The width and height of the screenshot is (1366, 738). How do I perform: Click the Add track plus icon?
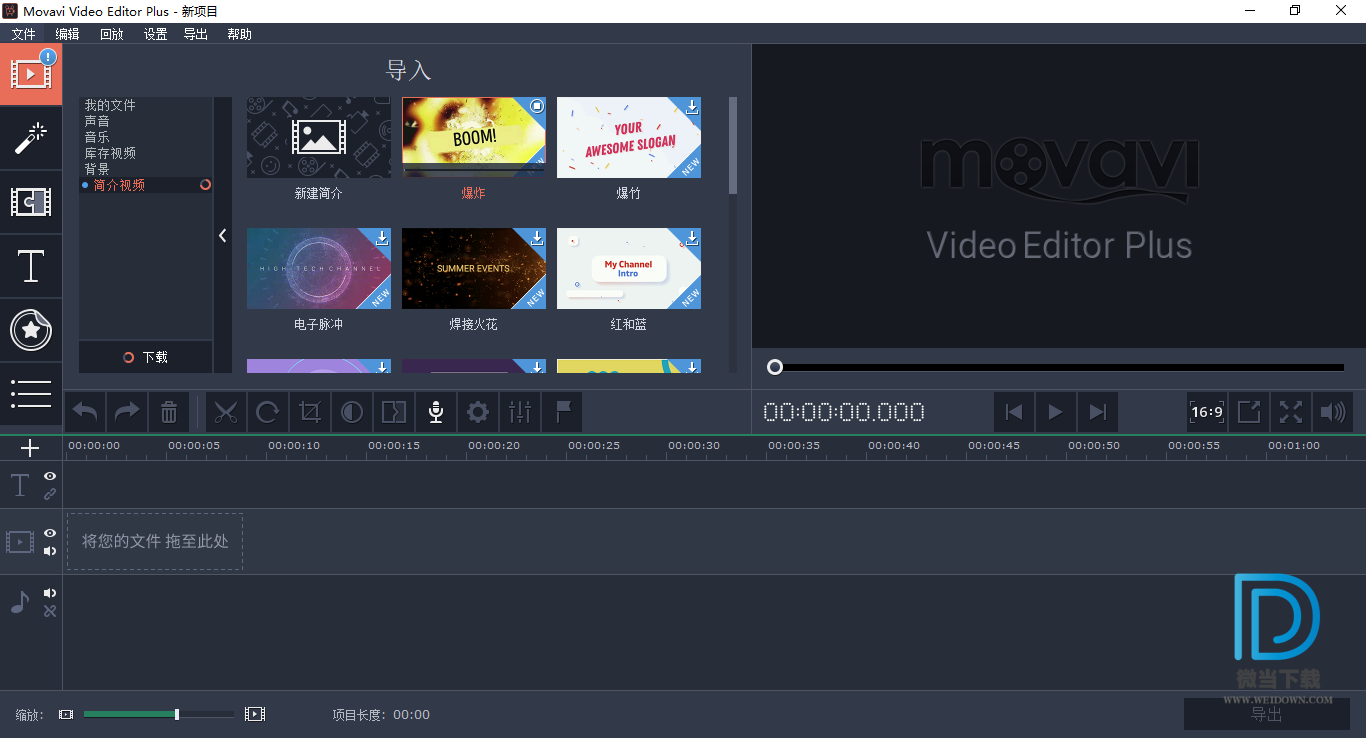click(x=30, y=448)
